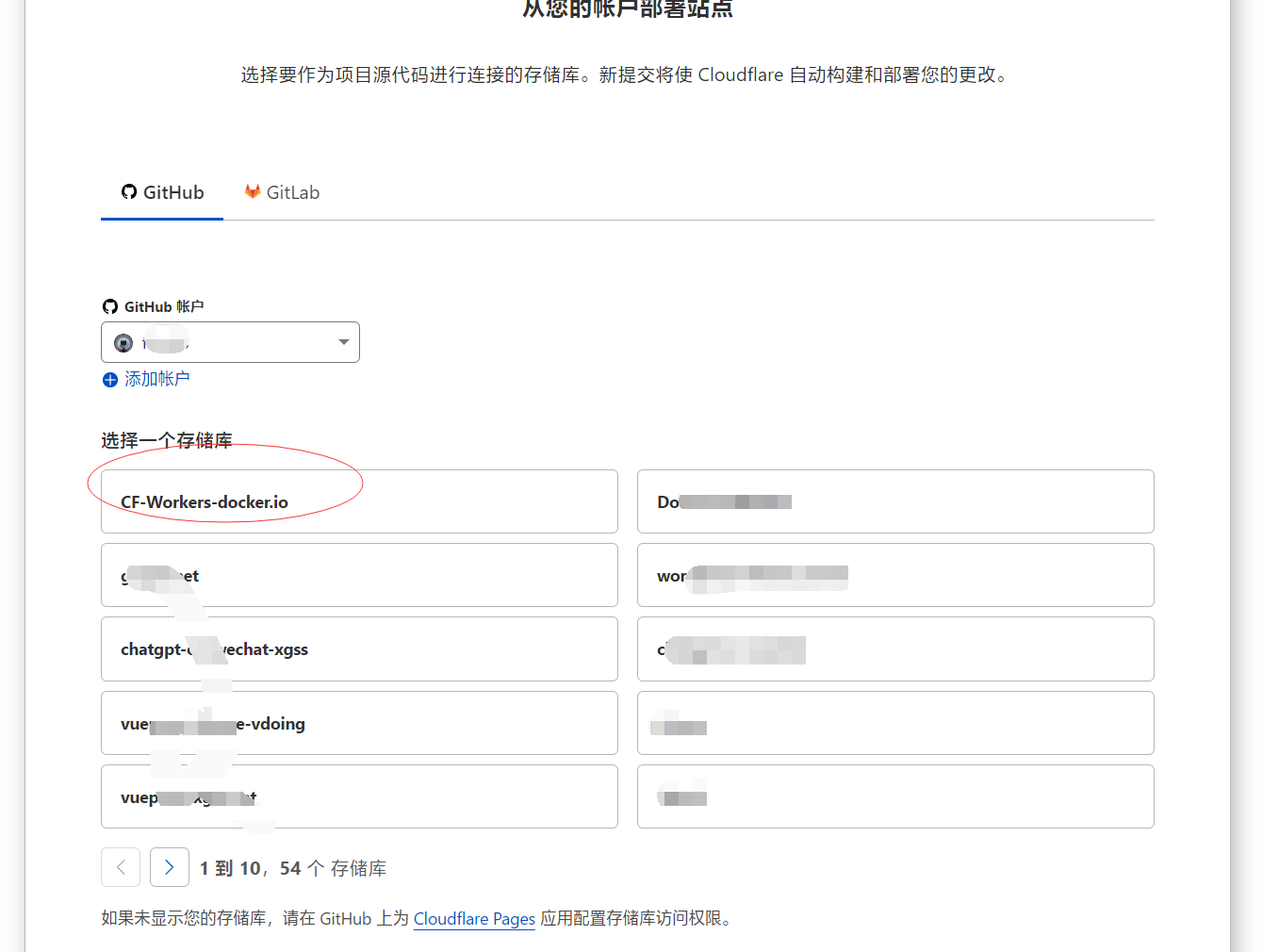The width and height of the screenshot is (1279, 952).
Task: Click the octocat icon in the GitHub tab
Action: click(x=129, y=192)
